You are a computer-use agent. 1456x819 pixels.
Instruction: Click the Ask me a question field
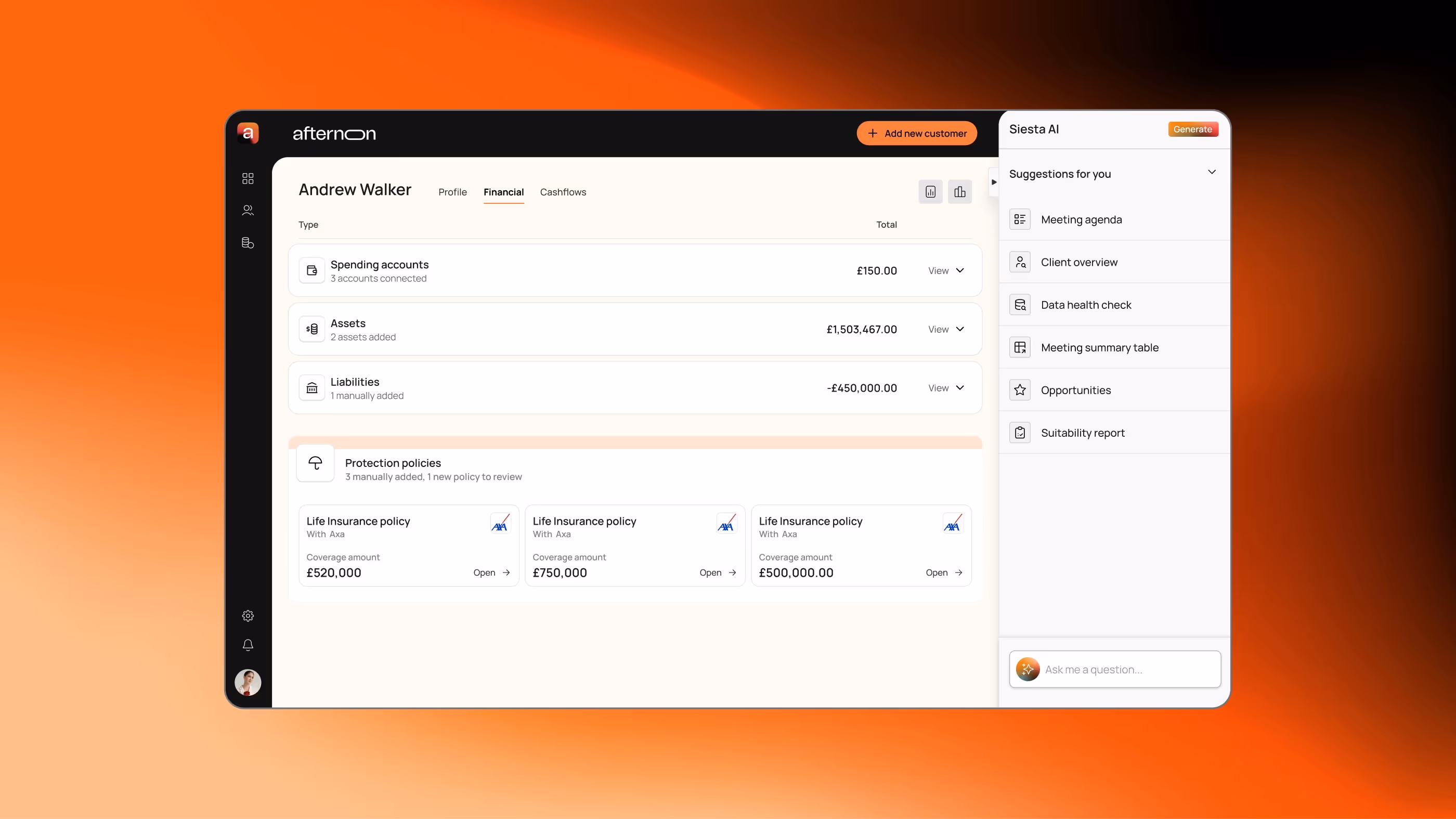click(1125, 669)
